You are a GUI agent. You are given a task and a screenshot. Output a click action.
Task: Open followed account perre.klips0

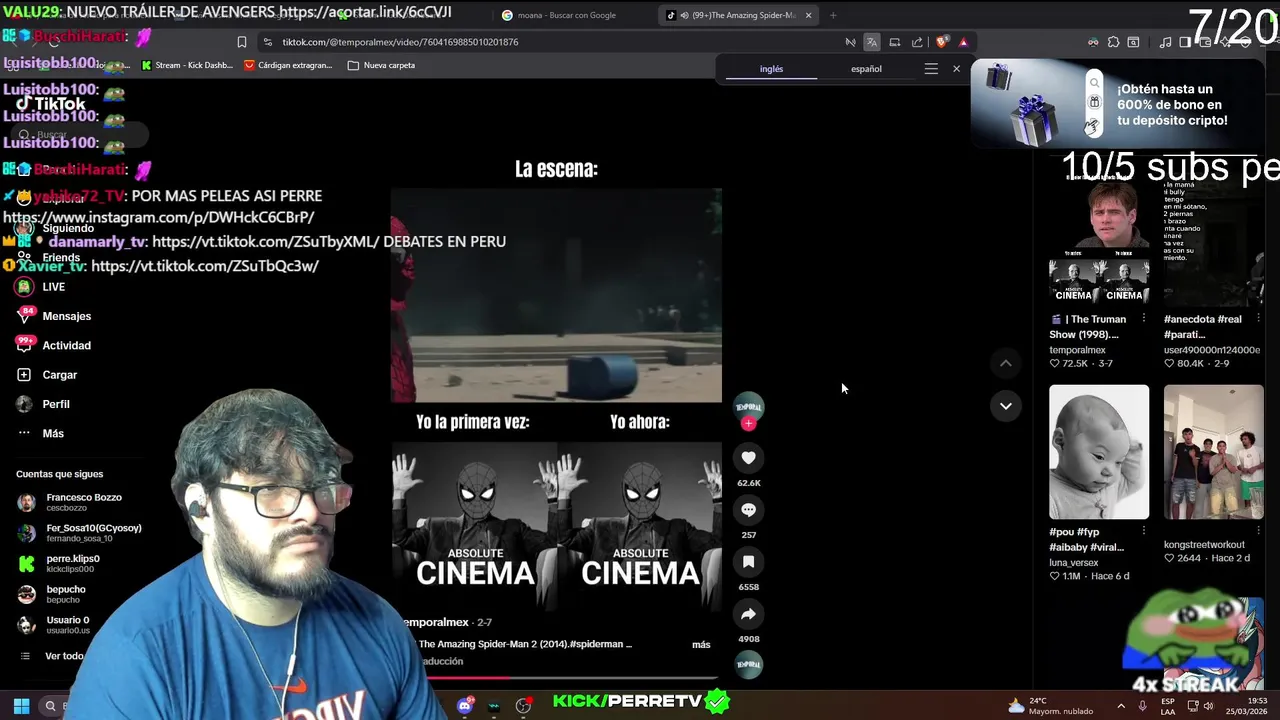(60, 564)
